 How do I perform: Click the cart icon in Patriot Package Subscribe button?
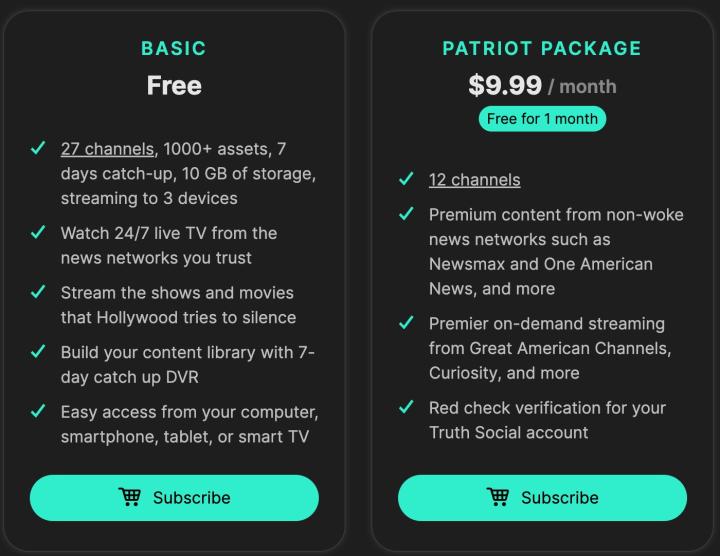pyautogui.click(x=498, y=497)
